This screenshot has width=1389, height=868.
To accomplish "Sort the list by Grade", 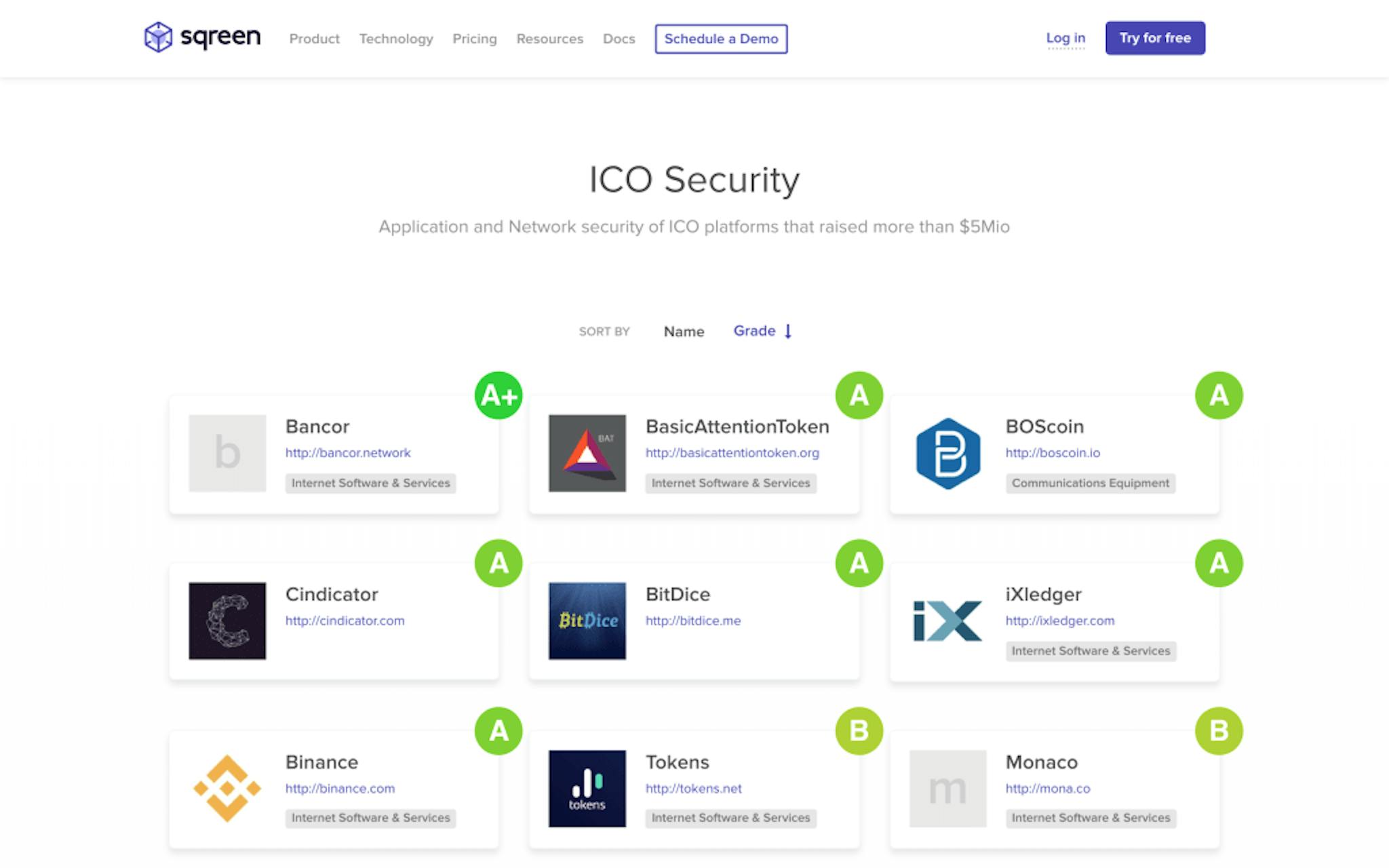I will (754, 331).
